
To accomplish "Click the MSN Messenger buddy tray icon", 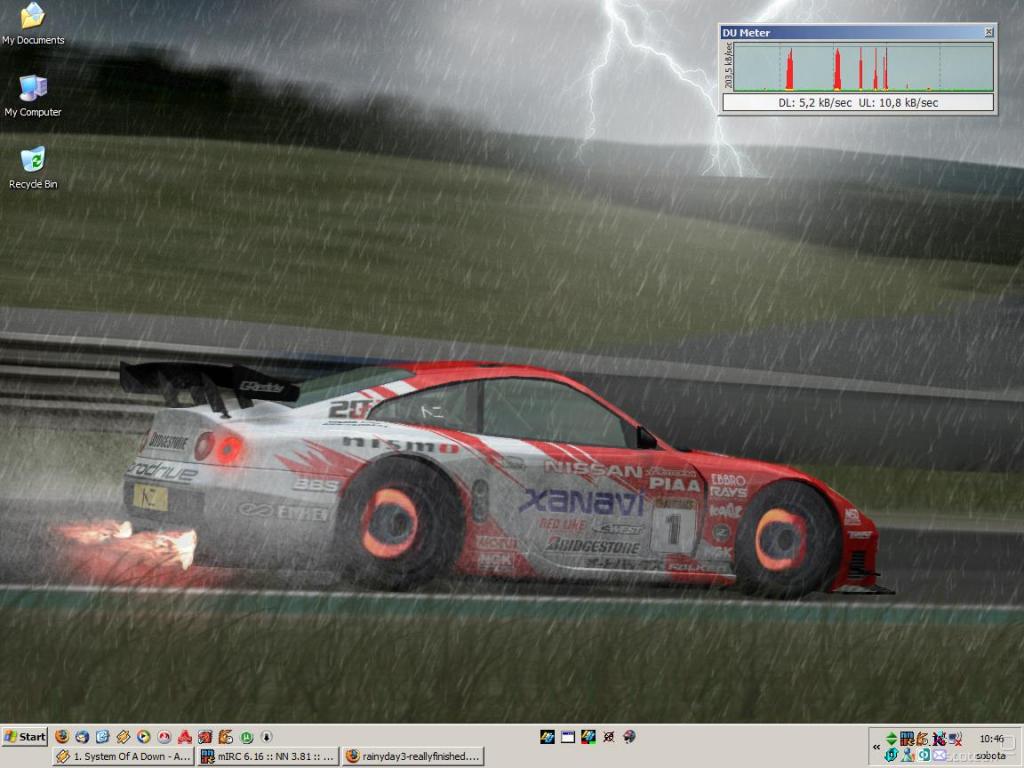I will (x=908, y=755).
